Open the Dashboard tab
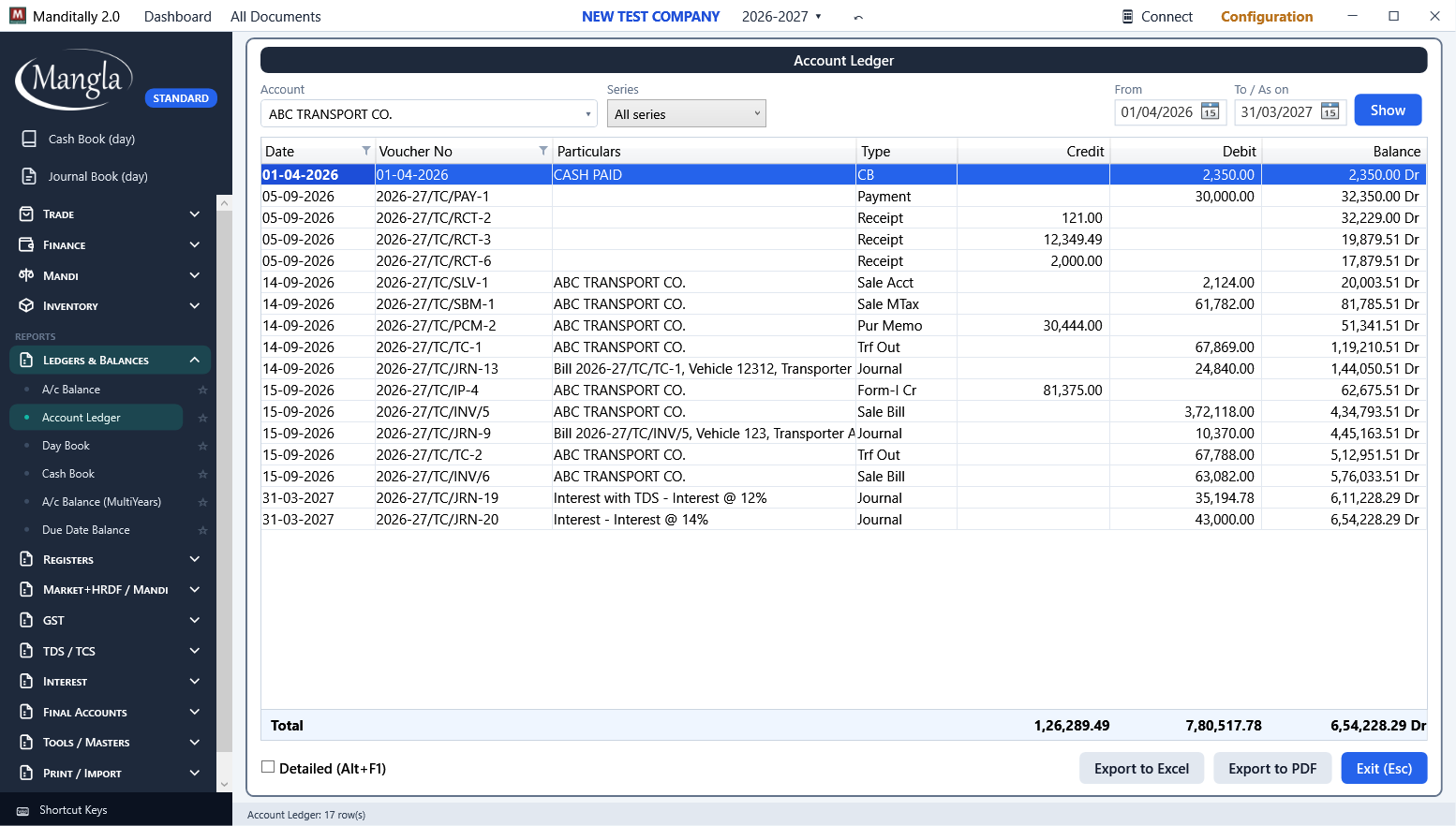The height and width of the screenshot is (826, 1456). (178, 16)
